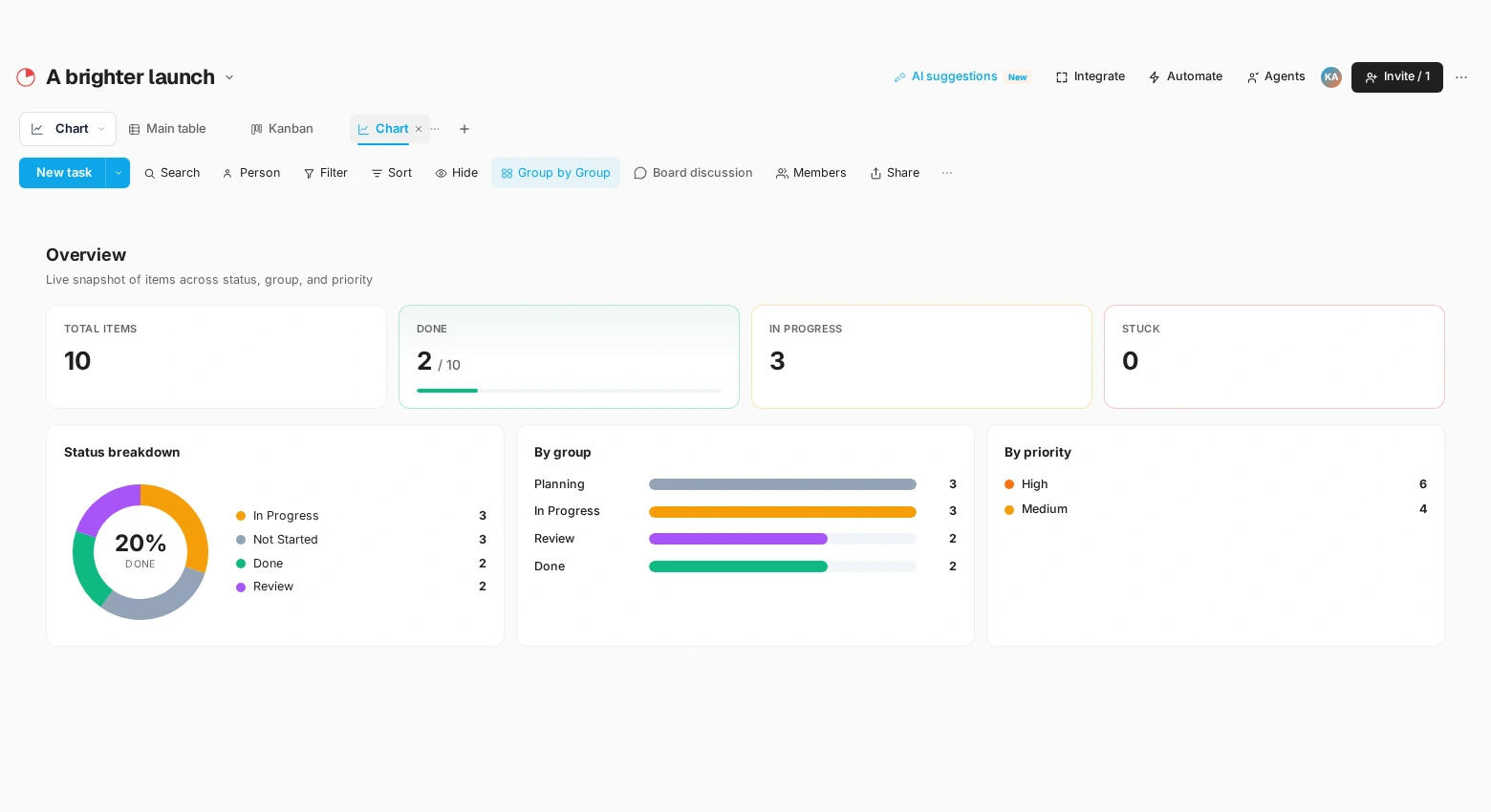
Task: Click the Invite / 1 button
Action: [1397, 77]
